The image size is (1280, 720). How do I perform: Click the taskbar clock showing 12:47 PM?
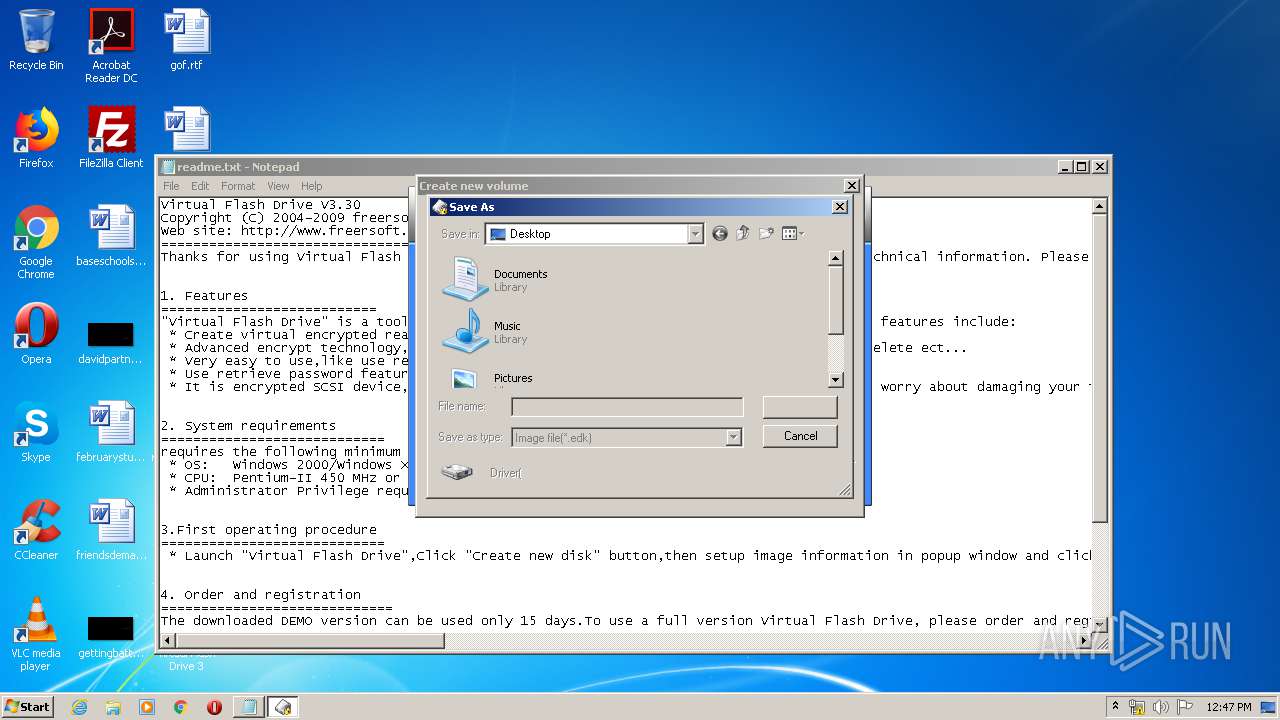click(x=1228, y=707)
